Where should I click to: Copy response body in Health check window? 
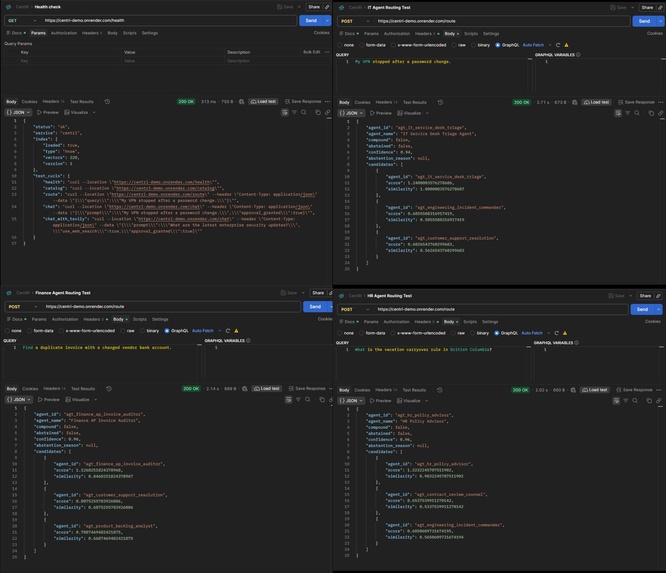pyautogui.click(x=318, y=113)
